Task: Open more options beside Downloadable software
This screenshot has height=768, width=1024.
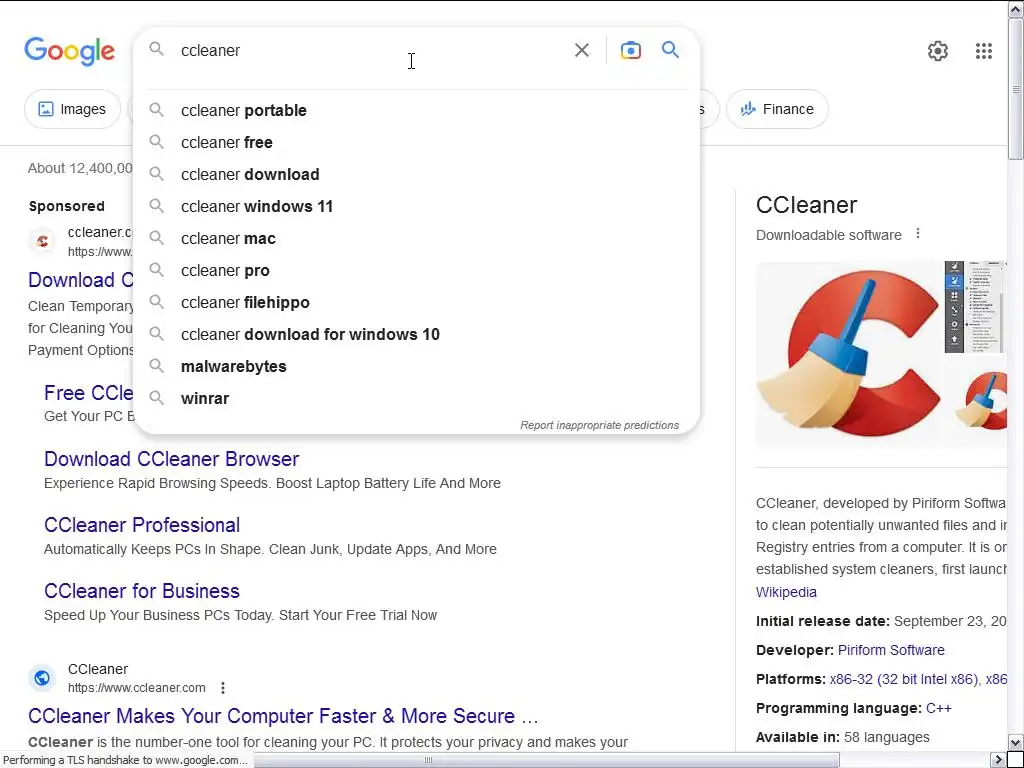Action: tap(918, 235)
